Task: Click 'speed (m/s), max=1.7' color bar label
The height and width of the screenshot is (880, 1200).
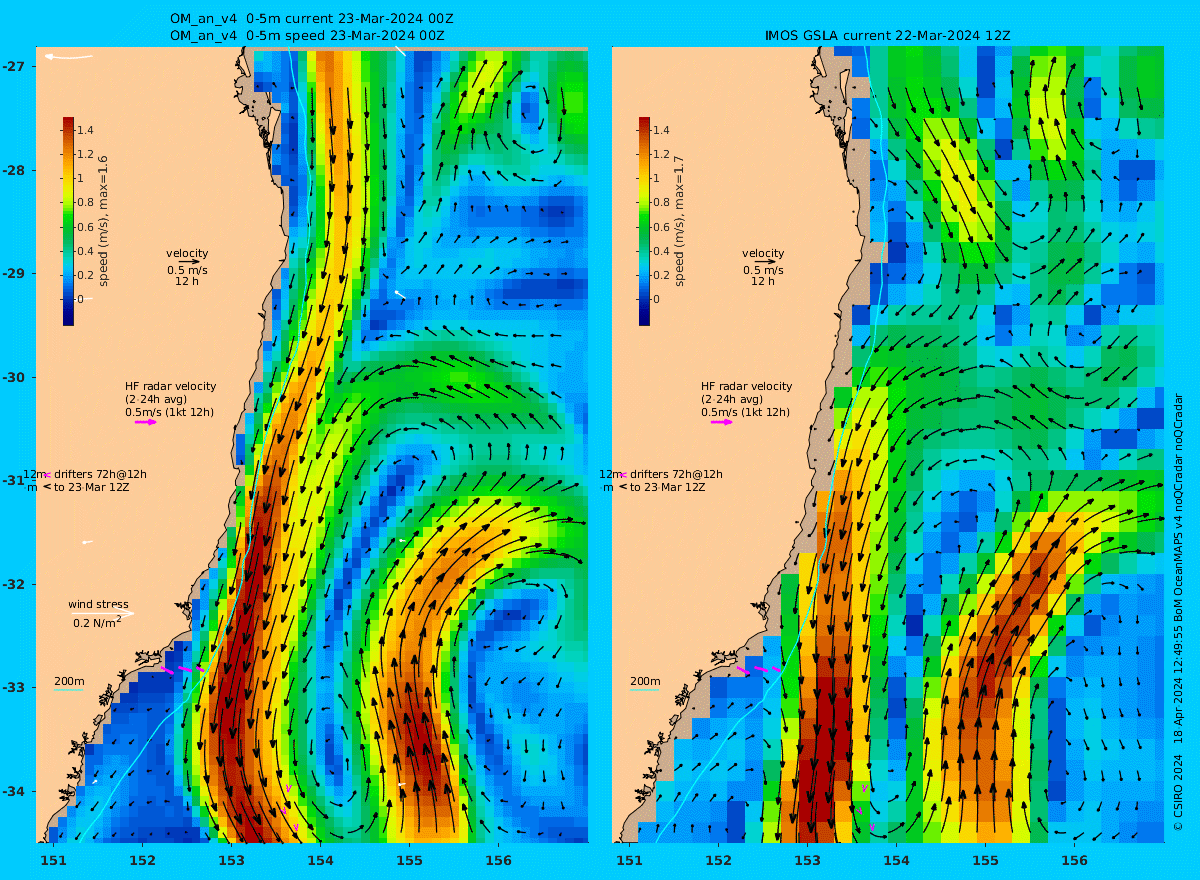Action: [679, 221]
